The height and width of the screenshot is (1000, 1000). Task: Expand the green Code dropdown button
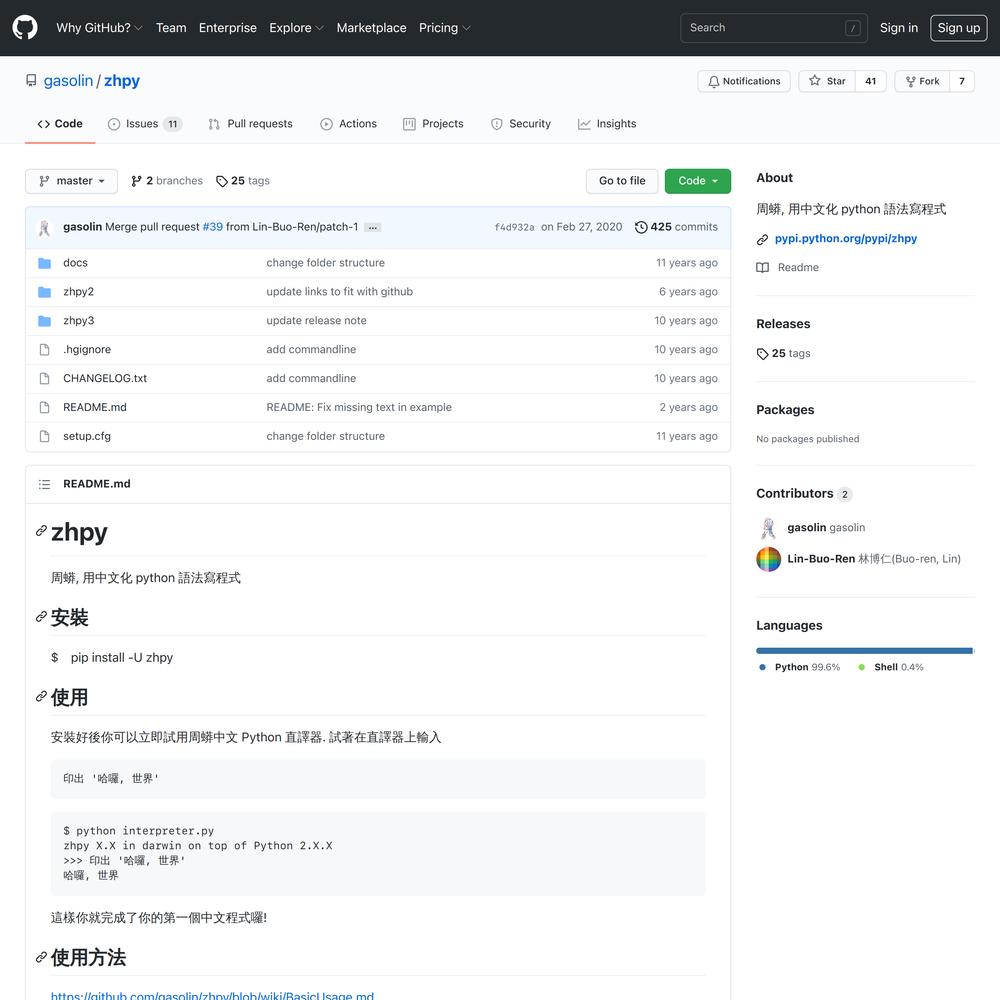pos(698,181)
